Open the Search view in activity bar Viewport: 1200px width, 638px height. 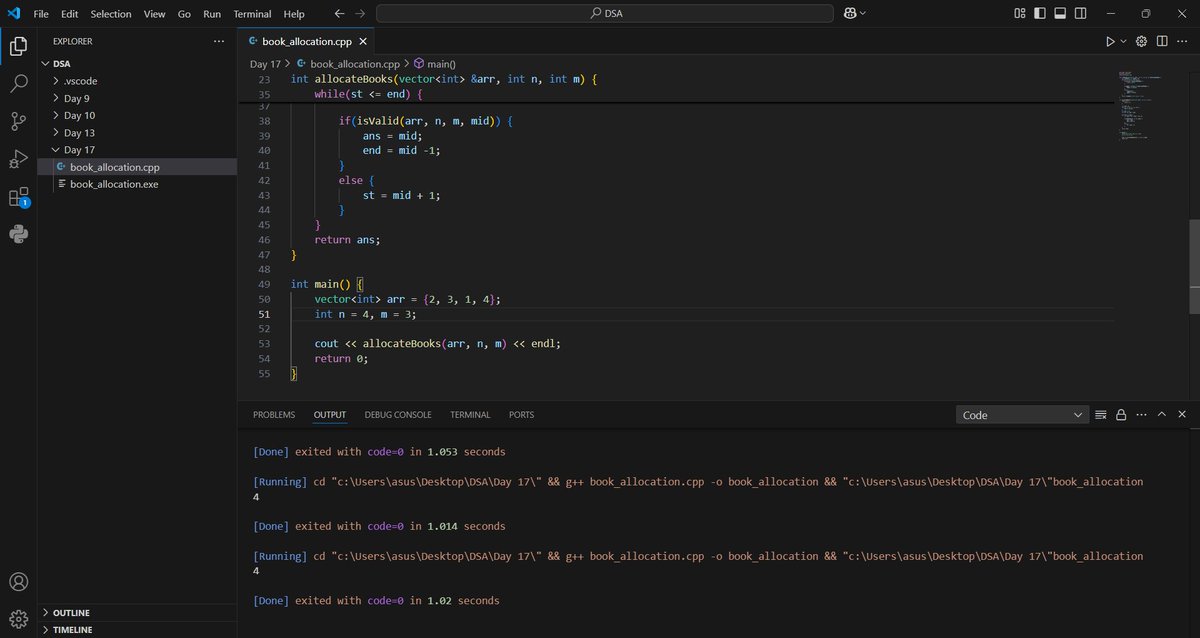pyautogui.click(x=18, y=84)
